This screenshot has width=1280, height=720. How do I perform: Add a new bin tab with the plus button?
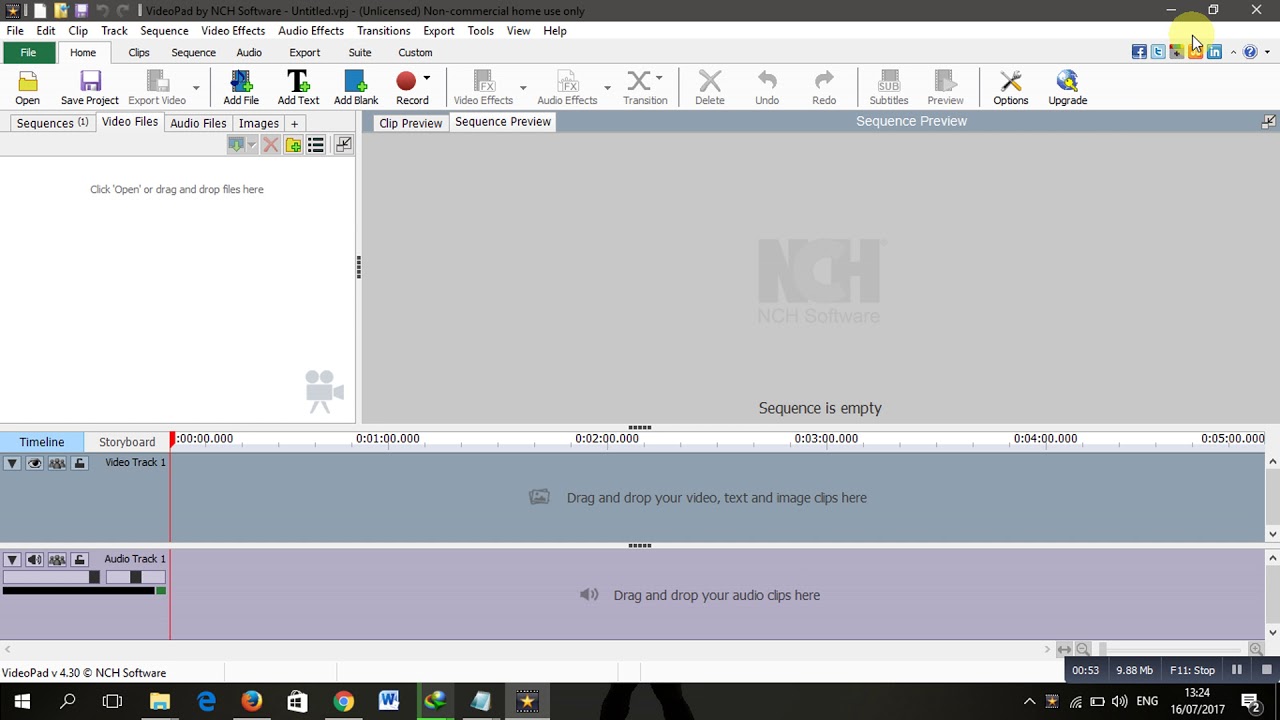pos(294,123)
